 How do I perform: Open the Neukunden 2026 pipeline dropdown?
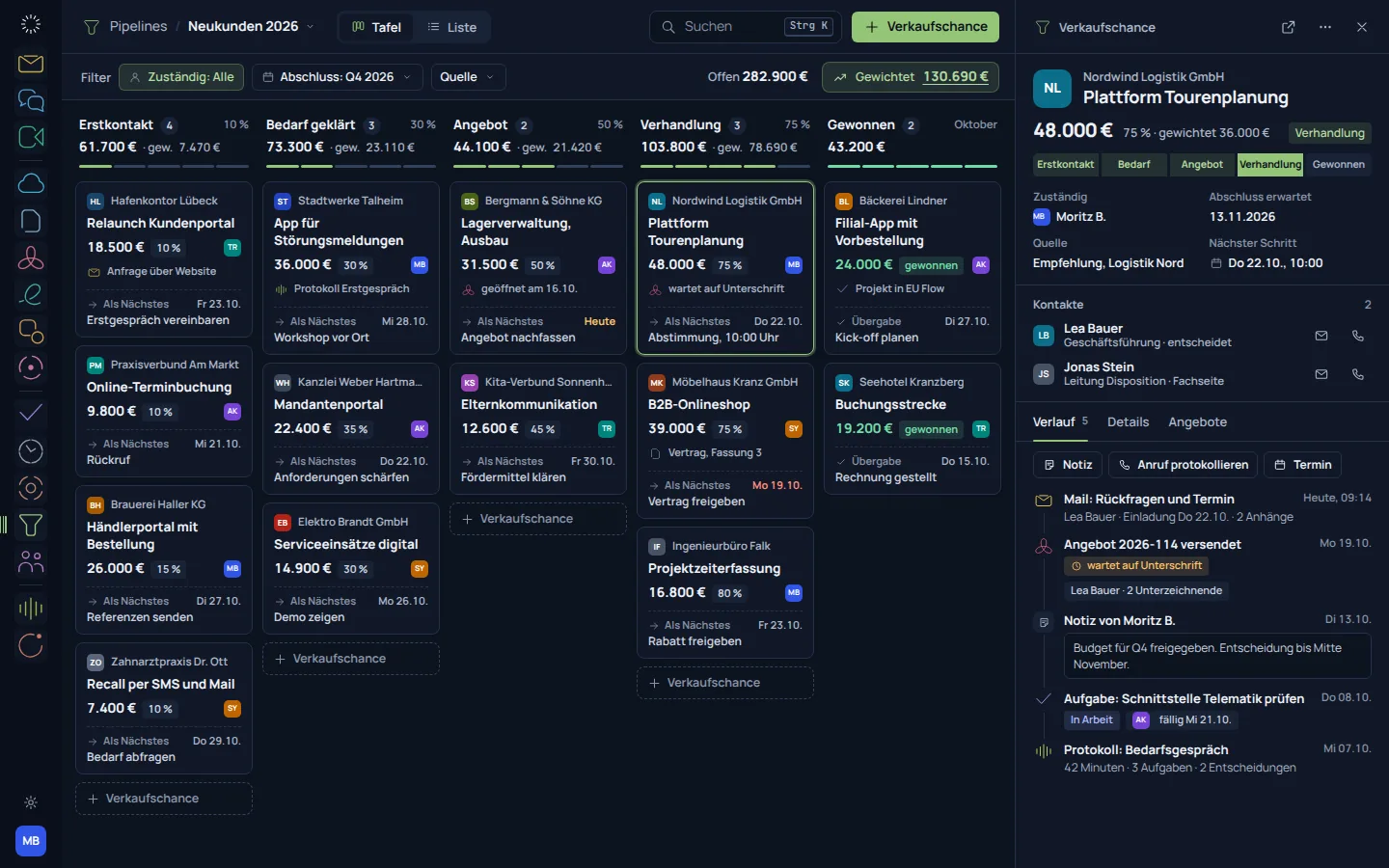pyautogui.click(x=251, y=27)
